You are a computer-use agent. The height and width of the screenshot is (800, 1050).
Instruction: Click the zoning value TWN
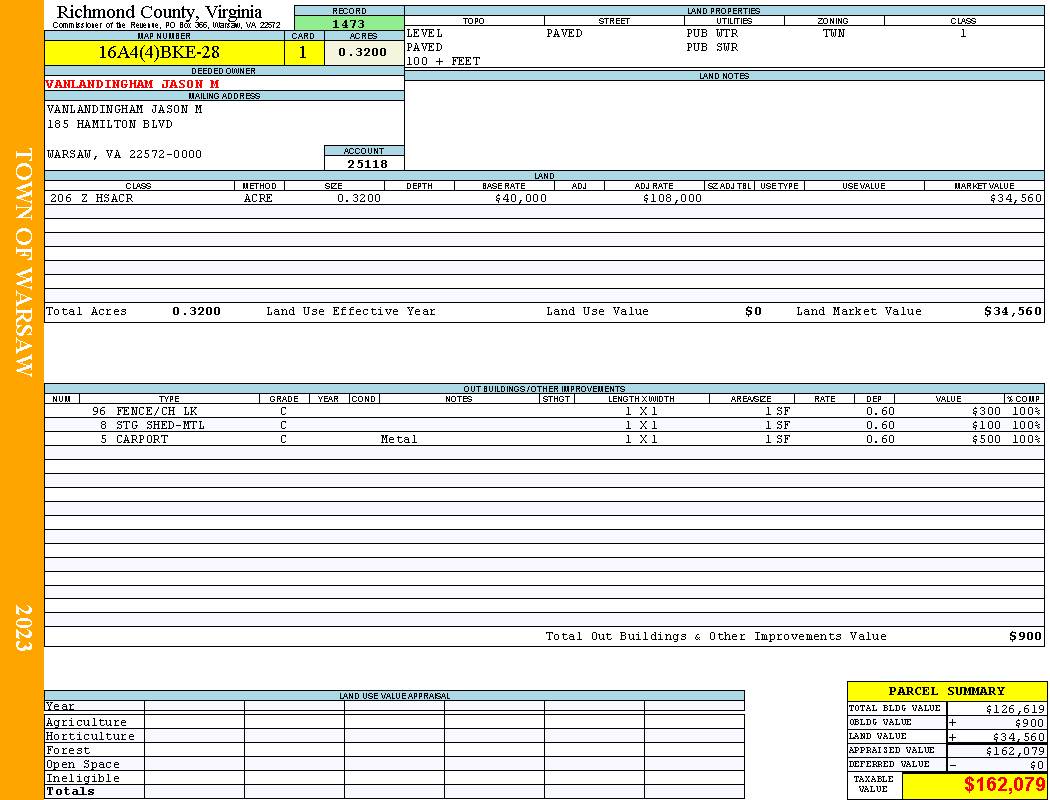[834, 33]
